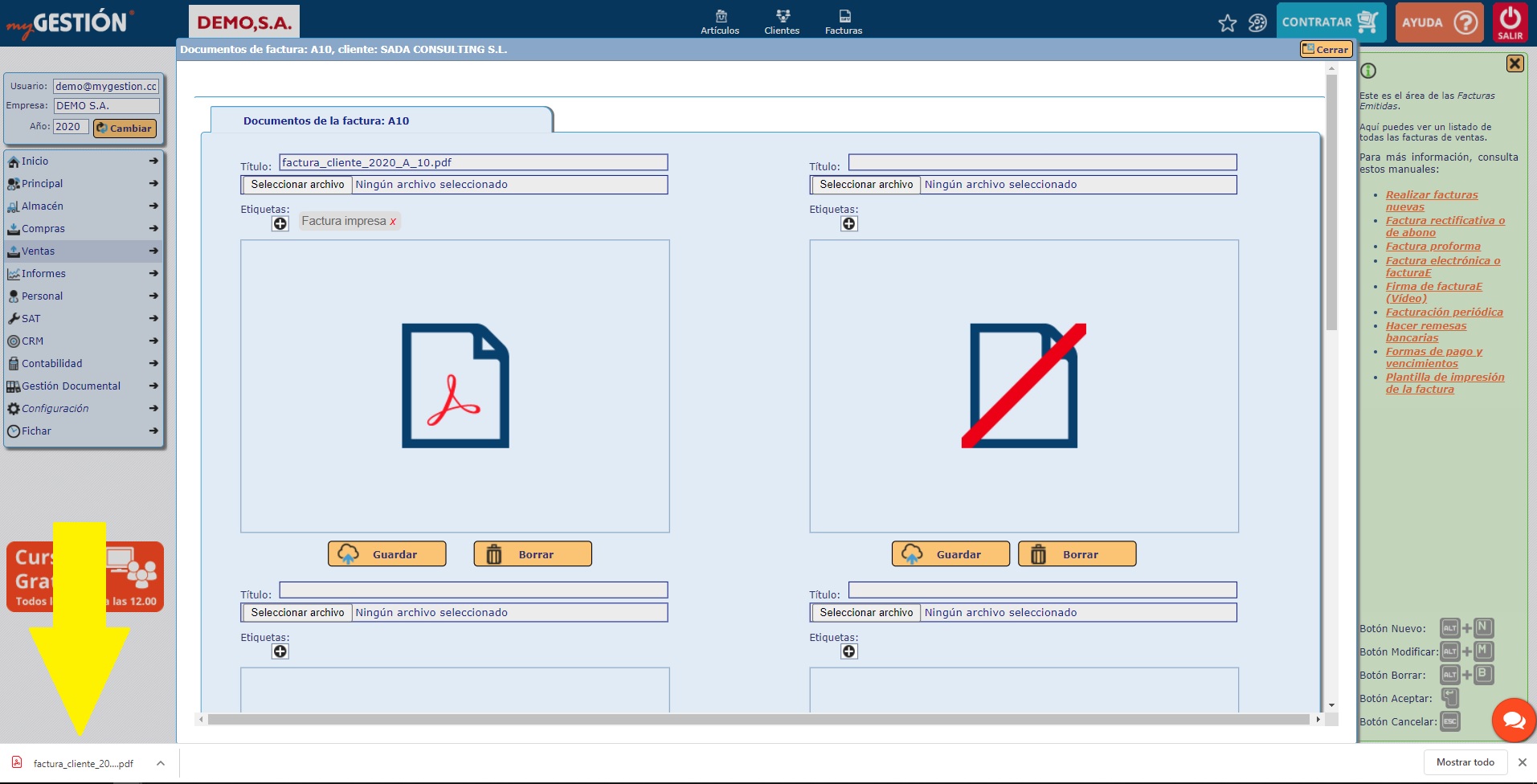
Task: Open the color palette theme icon
Action: pyautogui.click(x=1257, y=23)
